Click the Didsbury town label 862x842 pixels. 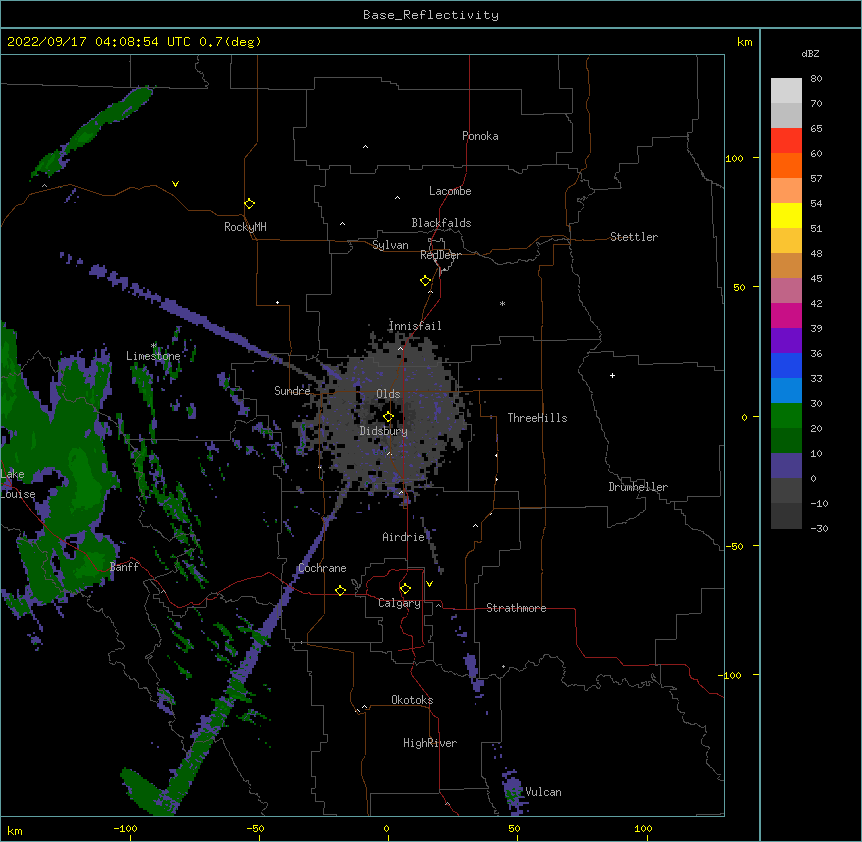pyautogui.click(x=383, y=431)
